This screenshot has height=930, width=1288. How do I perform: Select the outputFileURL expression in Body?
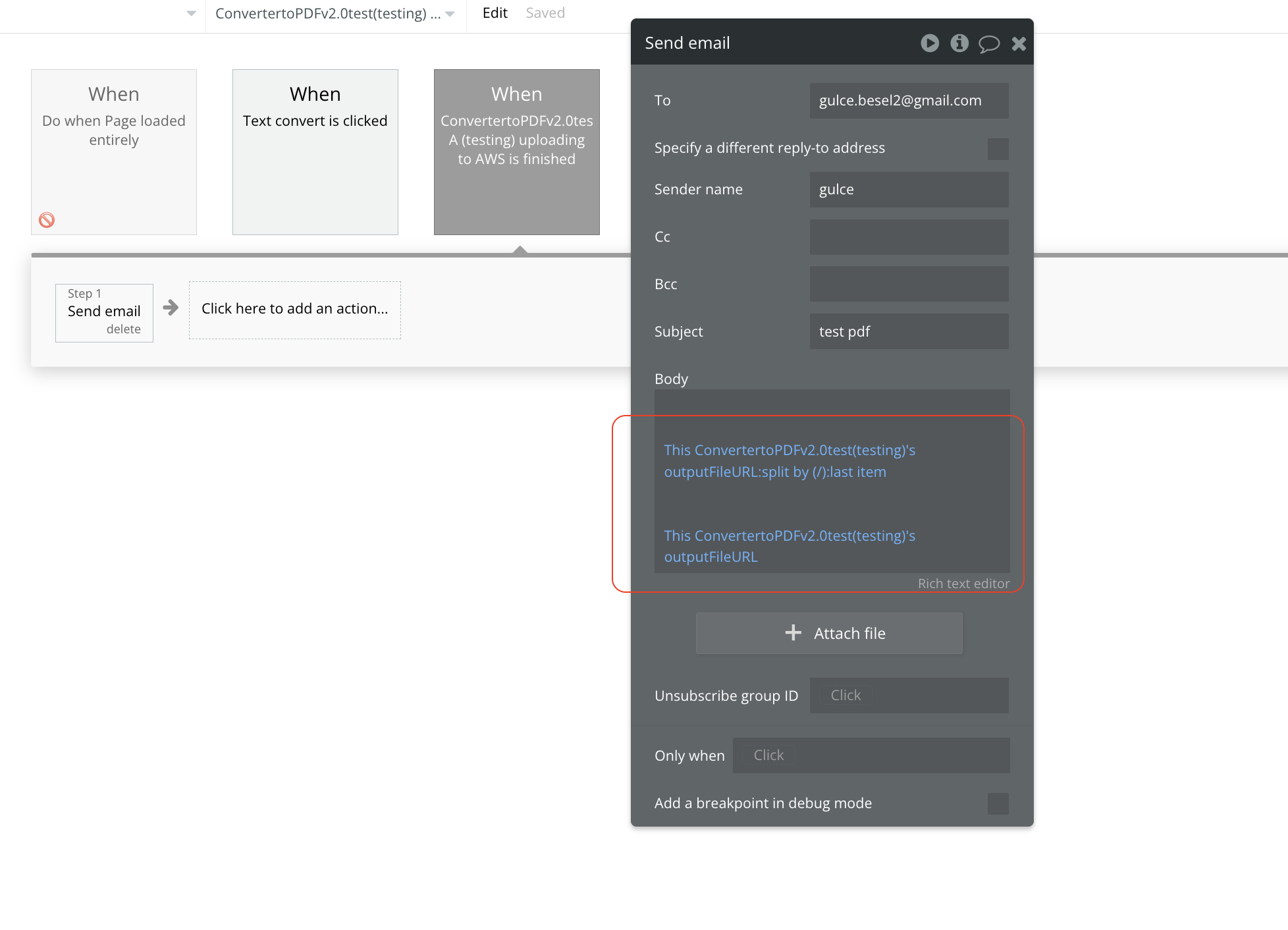click(790, 546)
